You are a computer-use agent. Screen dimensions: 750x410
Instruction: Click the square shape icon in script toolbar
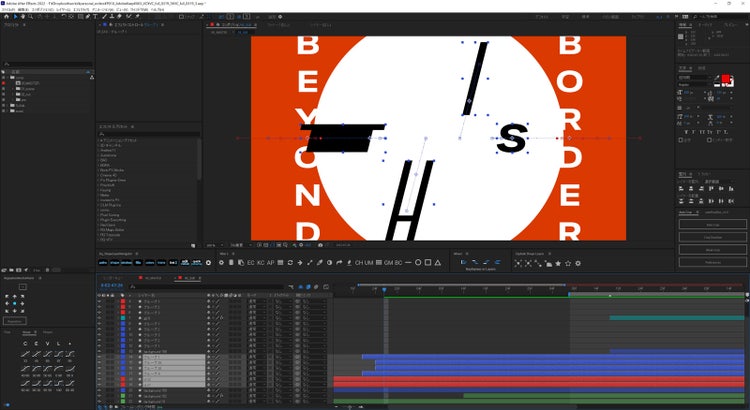pos(428,263)
